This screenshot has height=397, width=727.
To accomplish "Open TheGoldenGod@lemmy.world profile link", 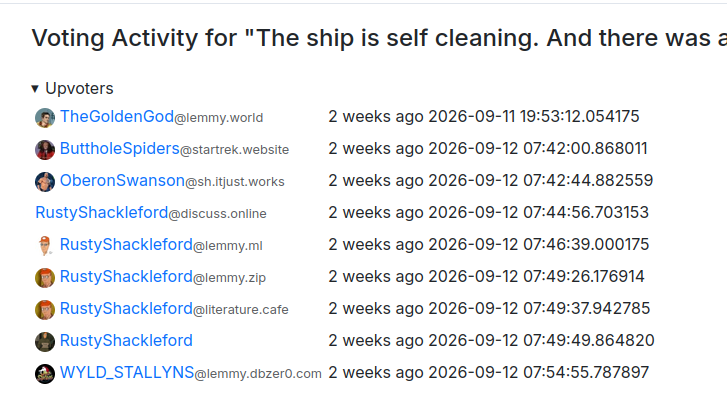I will pos(161,116).
